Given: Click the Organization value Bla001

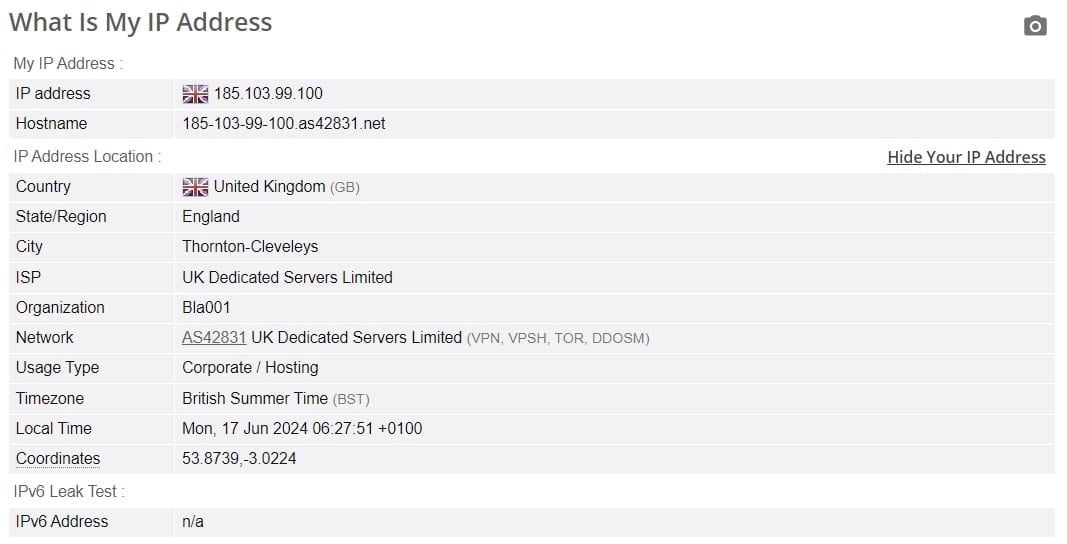Looking at the screenshot, I should (206, 308).
